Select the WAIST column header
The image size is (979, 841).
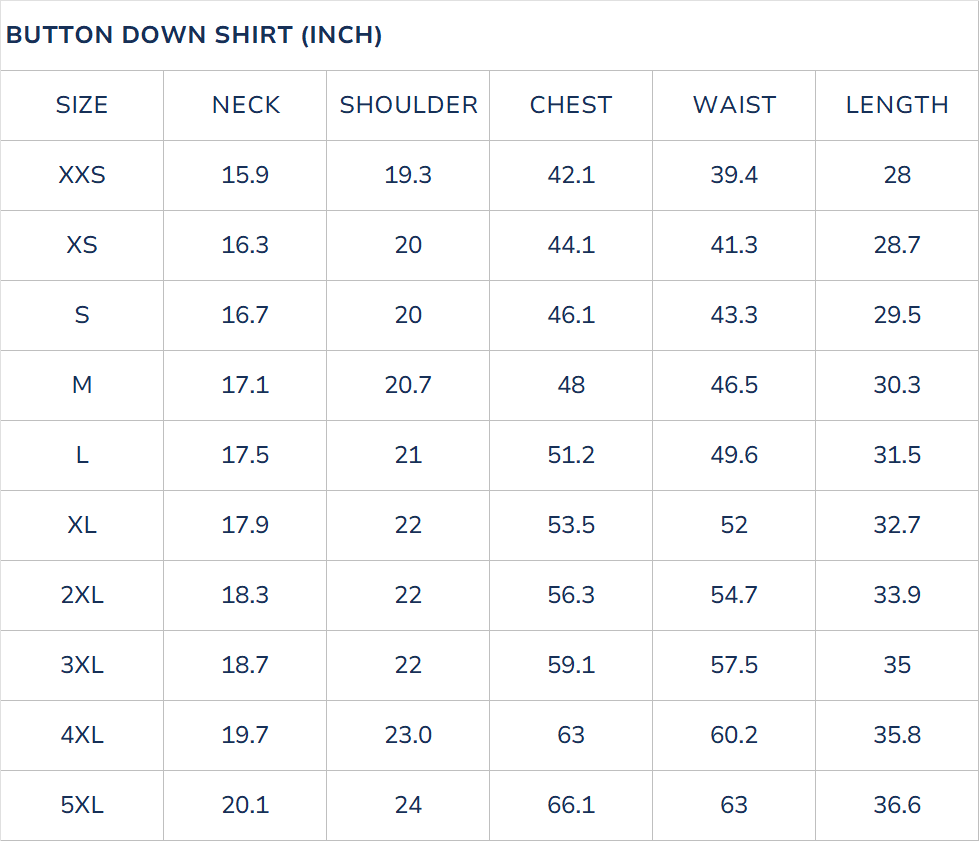pos(734,105)
